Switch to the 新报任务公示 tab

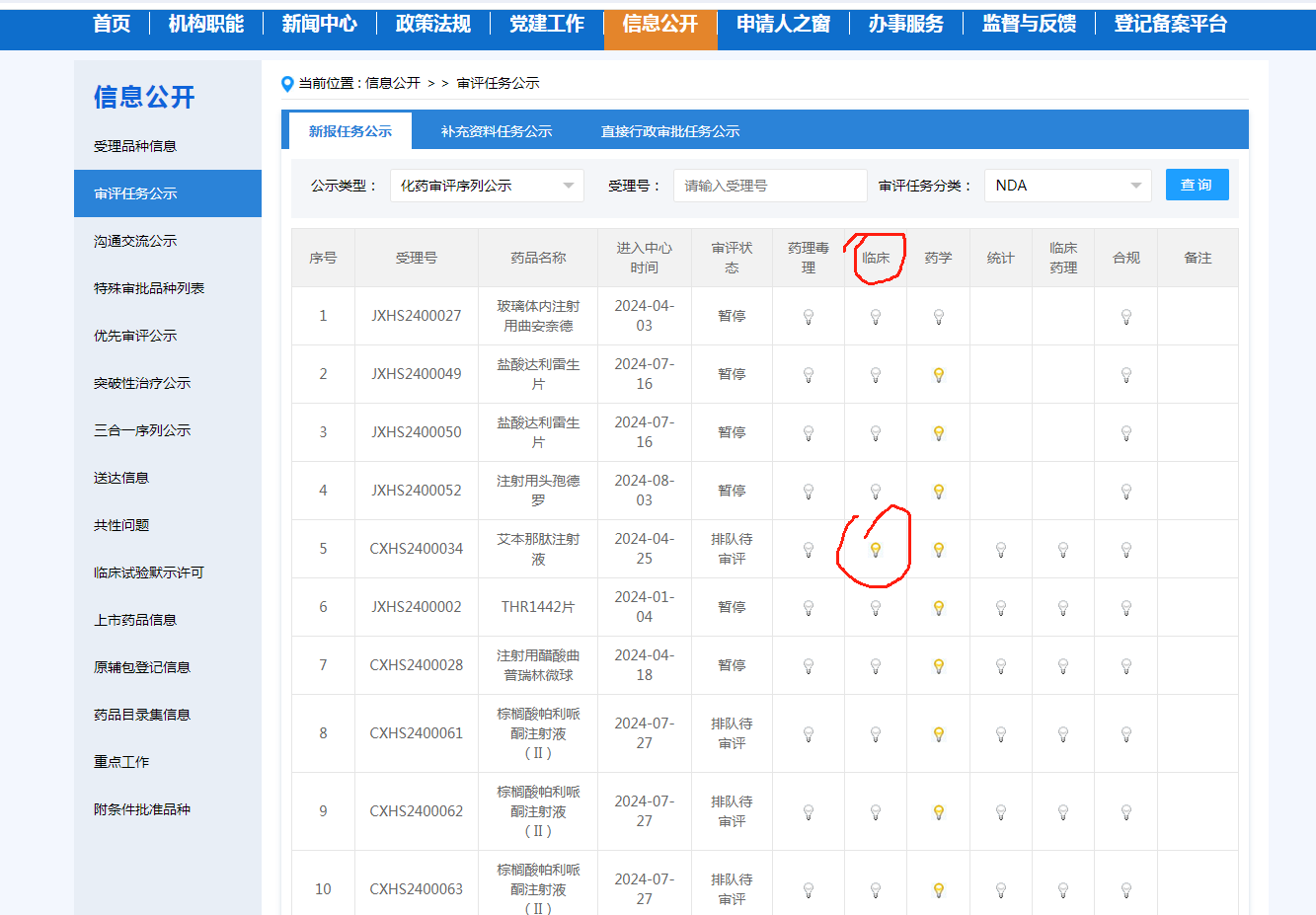350,131
